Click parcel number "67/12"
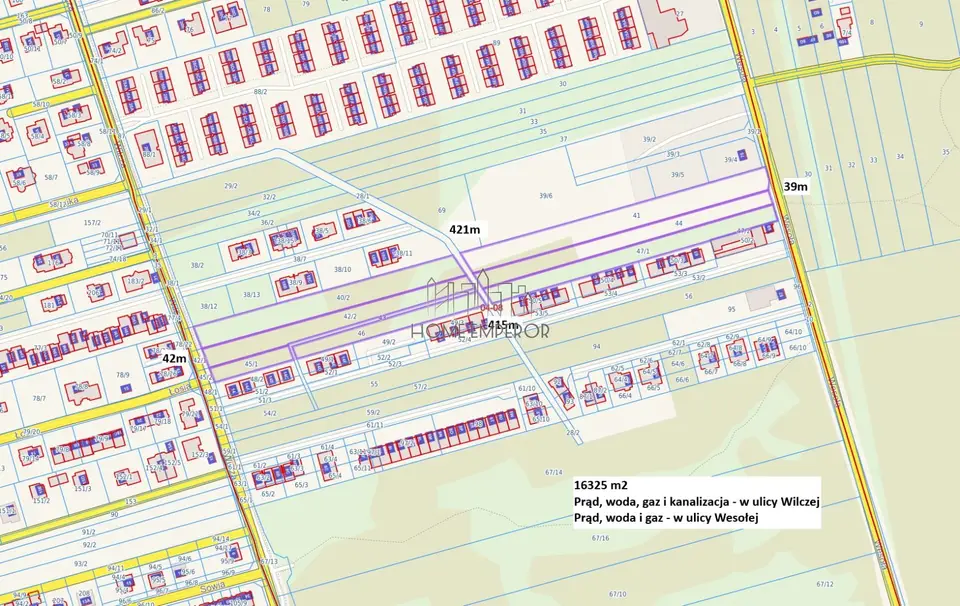The width and height of the screenshot is (960, 606). pyautogui.click(x=825, y=584)
